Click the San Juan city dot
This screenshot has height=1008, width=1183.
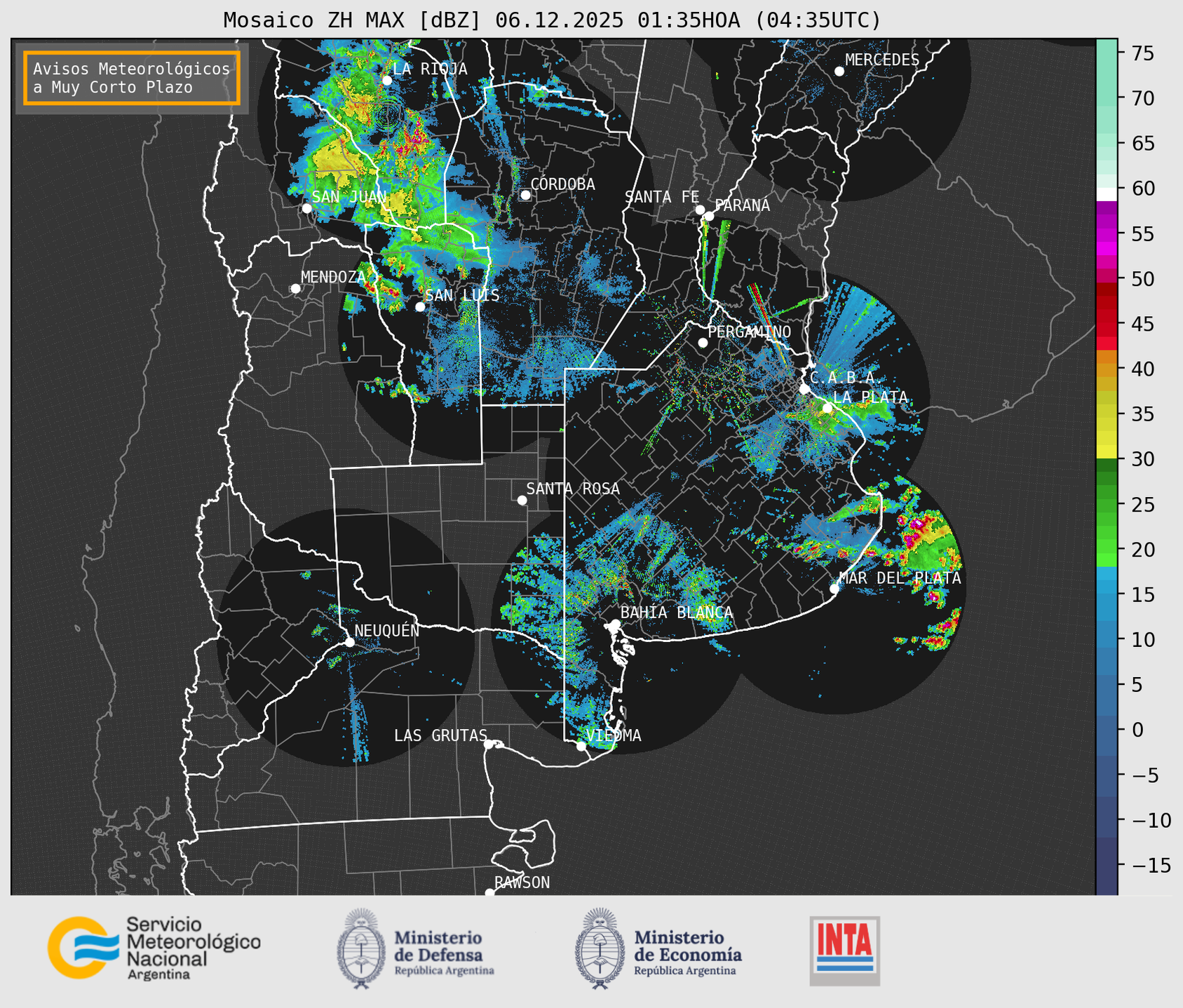point(306,208)
